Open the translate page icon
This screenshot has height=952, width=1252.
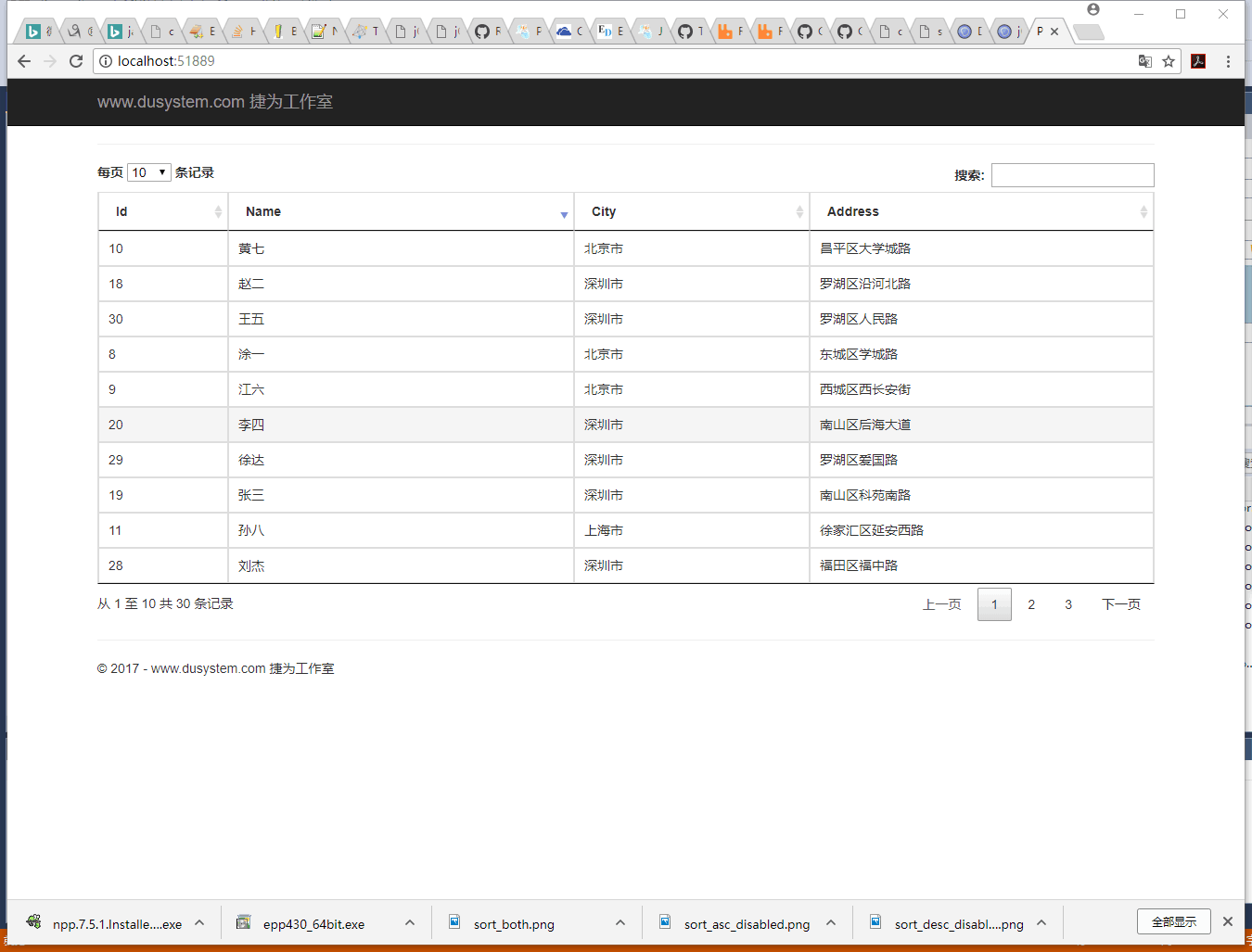[1145, 61]
